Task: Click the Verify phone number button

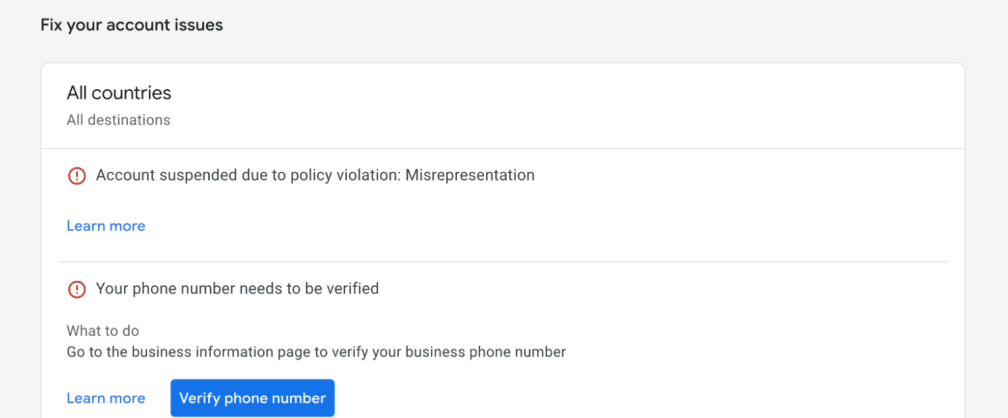Action: point(253,398)
